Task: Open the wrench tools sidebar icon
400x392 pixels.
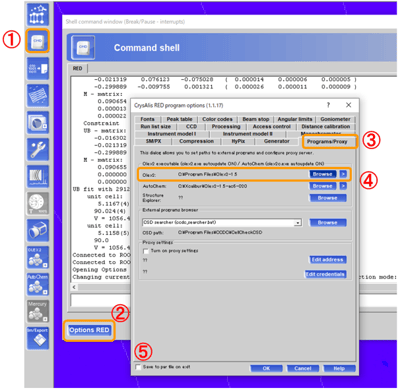Action: tap(38, 149)
